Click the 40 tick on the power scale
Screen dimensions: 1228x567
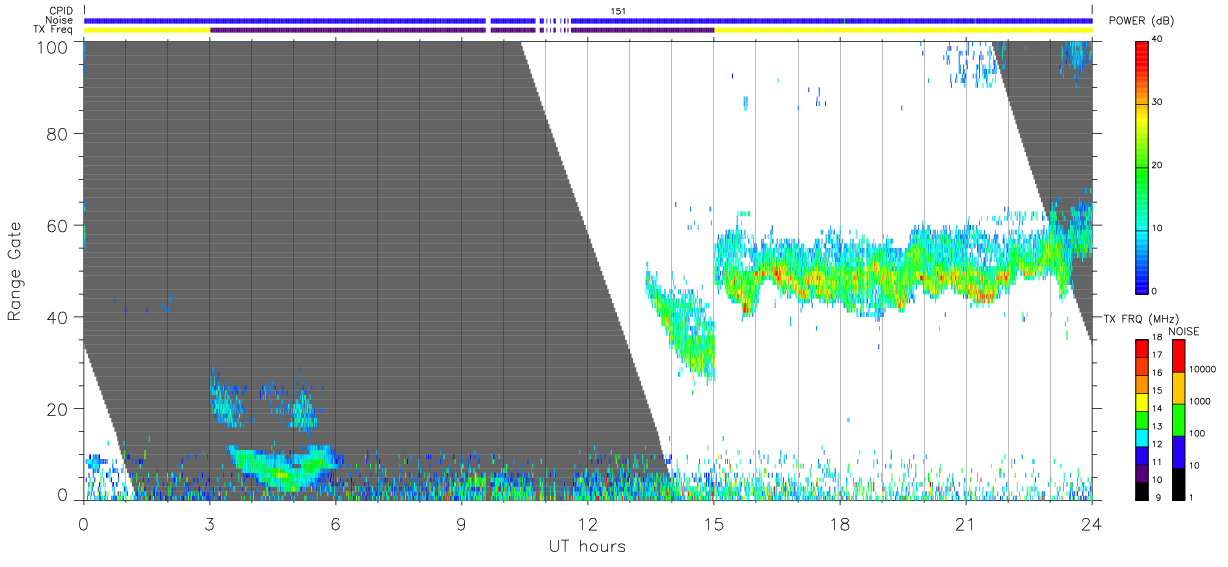point(1158,39)
